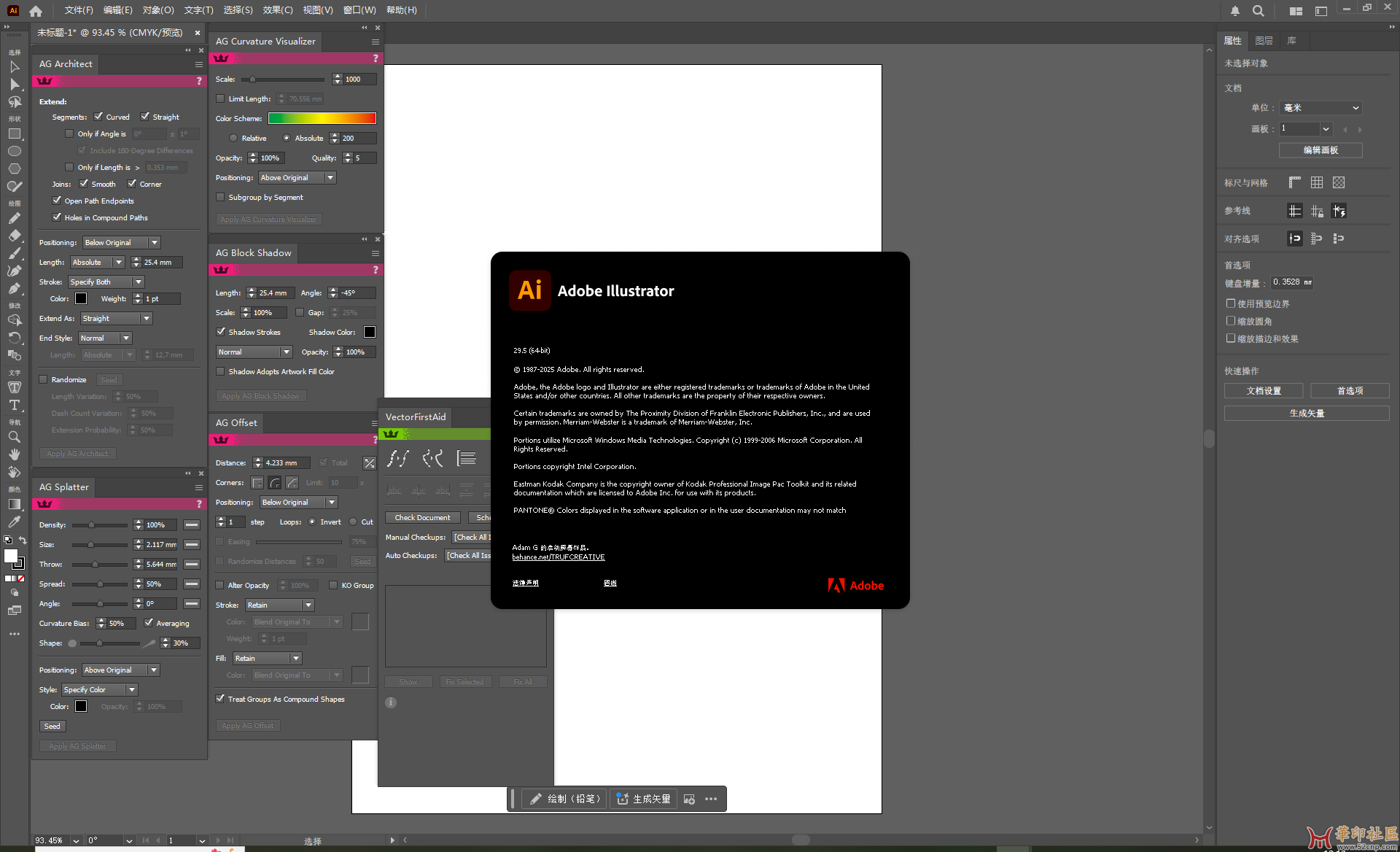
Task: Open End Style Normal dropdown
Action: [x=105, y=338]
